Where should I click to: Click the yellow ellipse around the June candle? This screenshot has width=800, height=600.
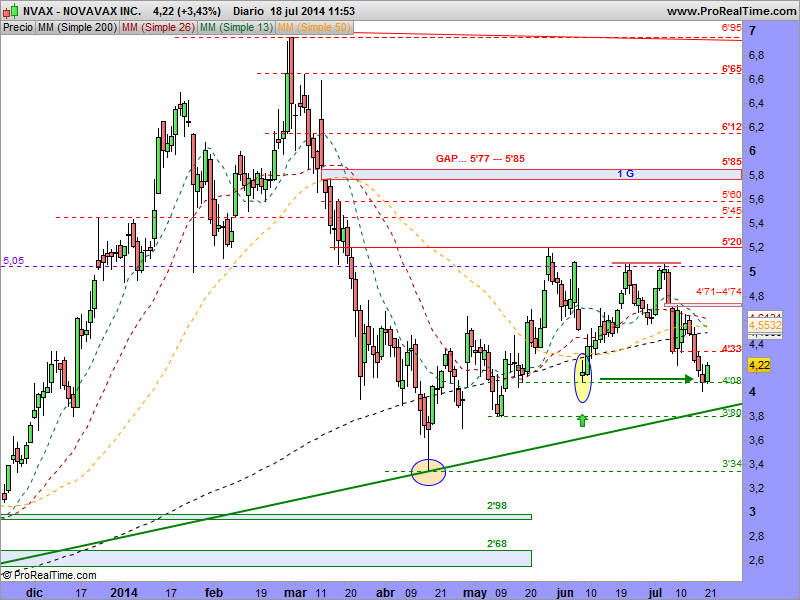[x=583, y=378]
